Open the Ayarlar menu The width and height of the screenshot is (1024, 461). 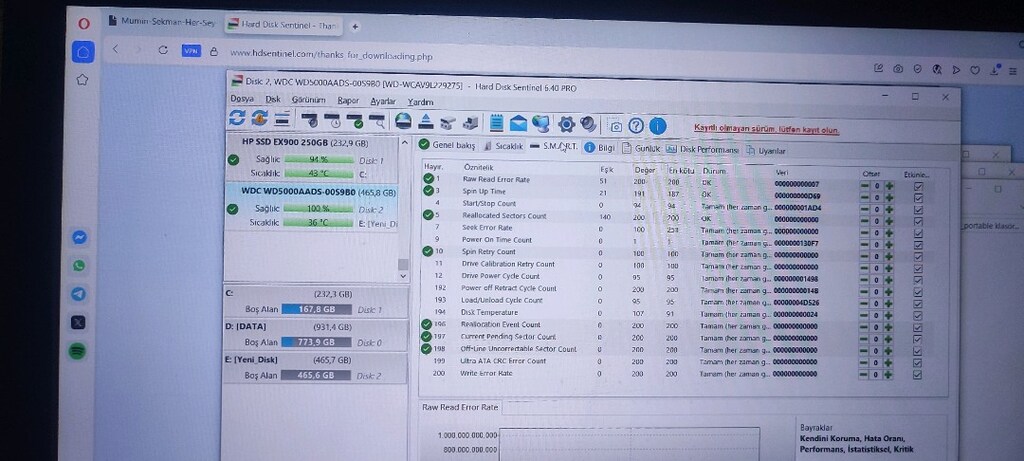coord(383,101)
